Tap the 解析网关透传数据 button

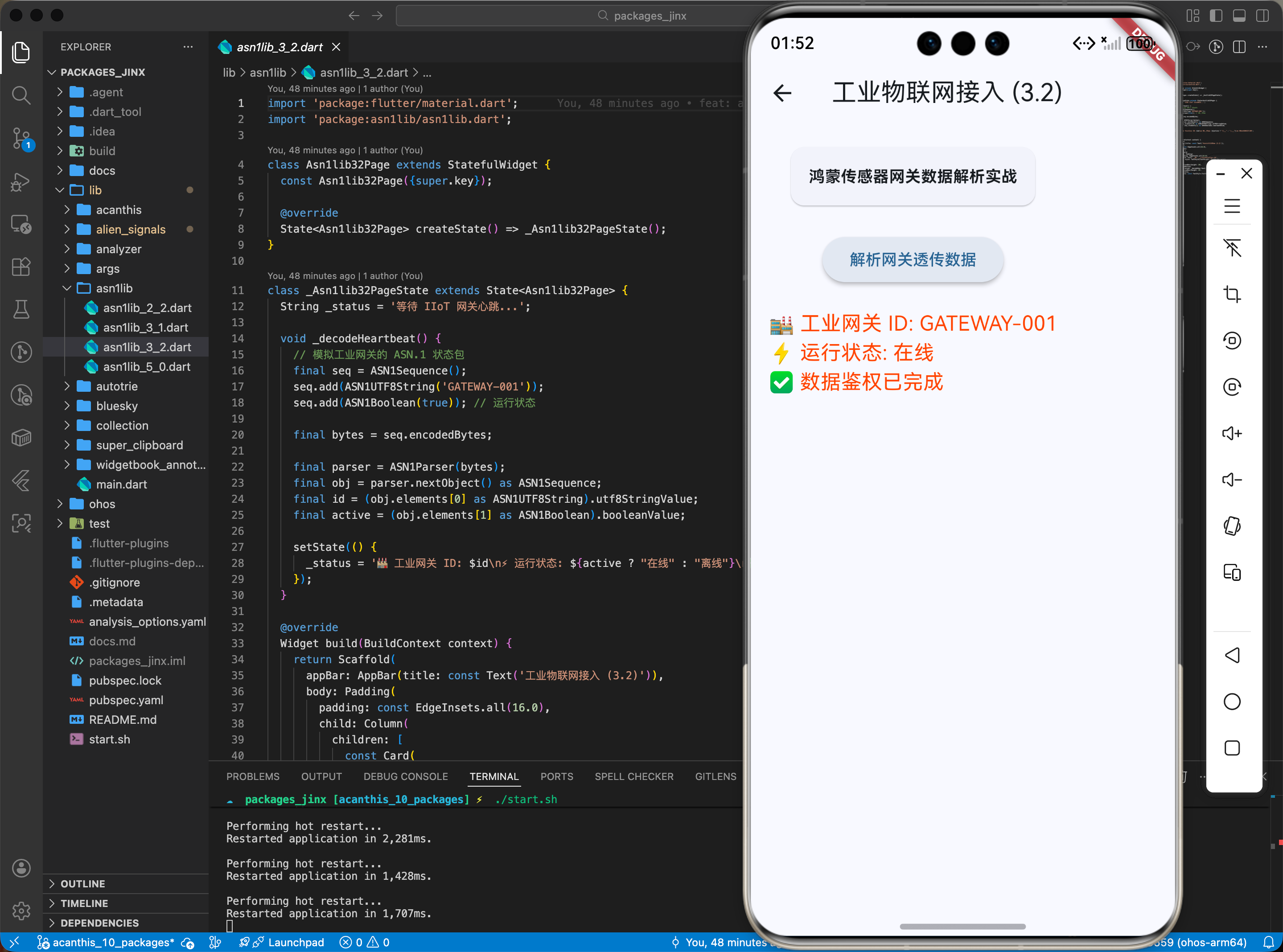913,260
